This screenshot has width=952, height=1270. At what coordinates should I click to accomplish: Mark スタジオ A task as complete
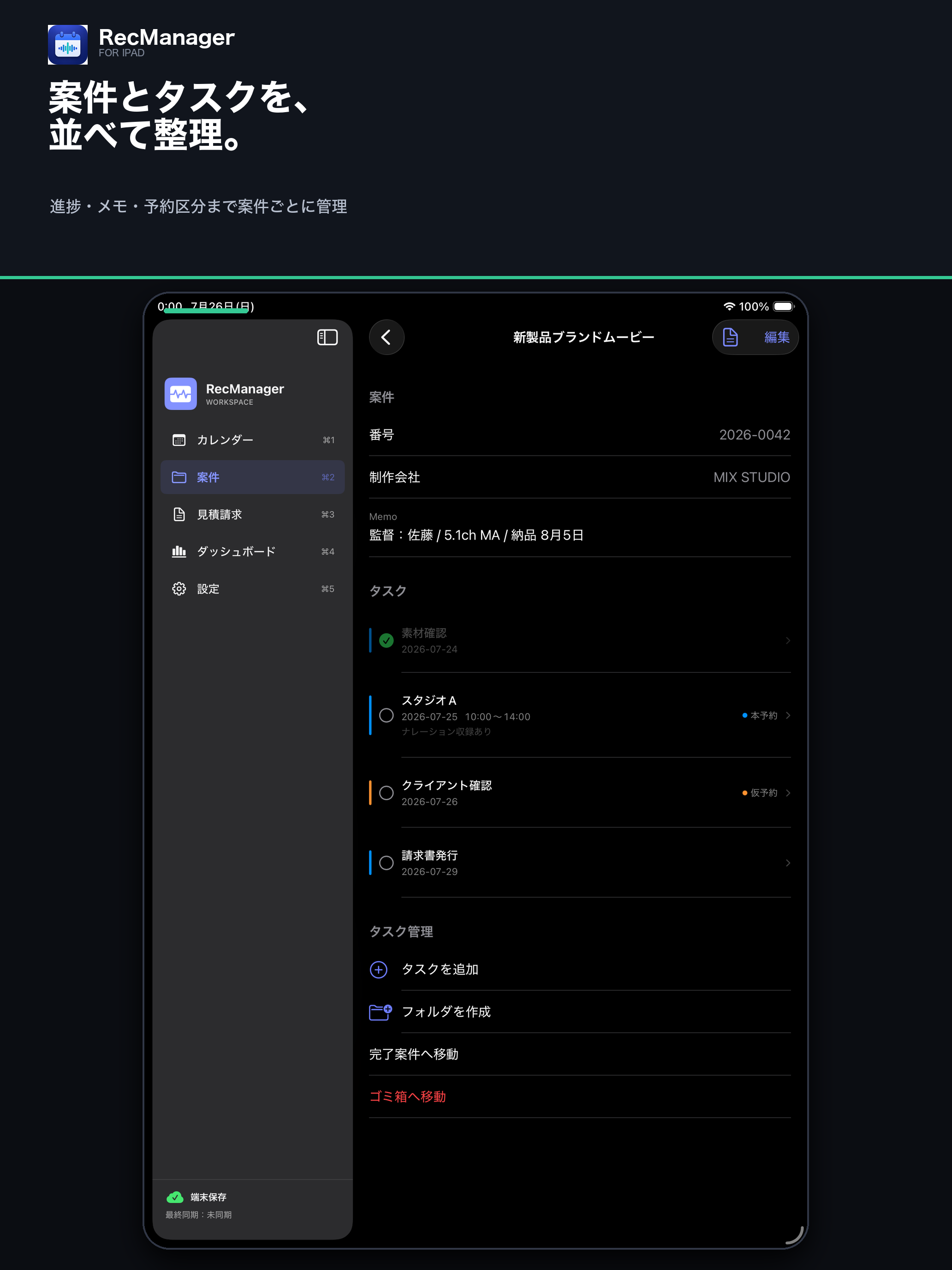387,715
